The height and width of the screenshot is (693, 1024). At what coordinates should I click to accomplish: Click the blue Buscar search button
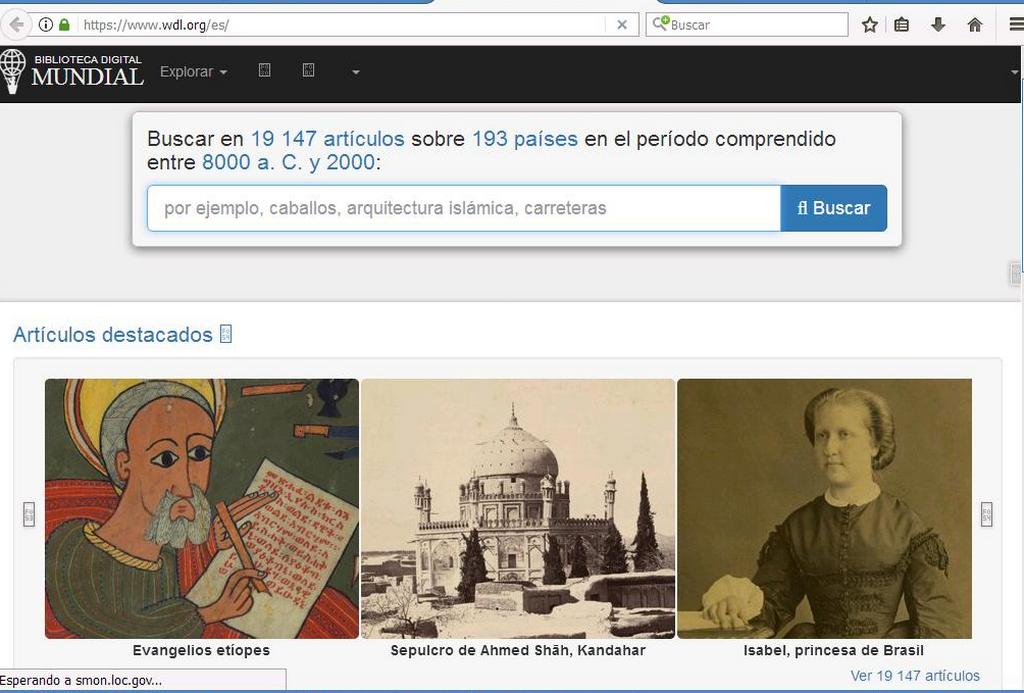point(833,208)
